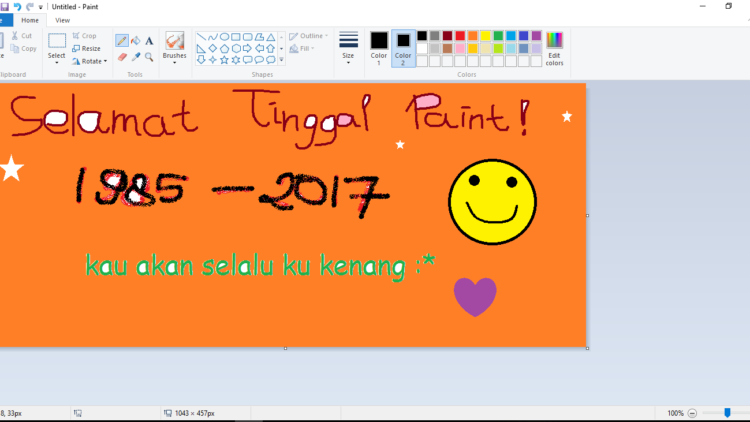Pick the purple color swatch
750x422 pixels.
[537, 36]
